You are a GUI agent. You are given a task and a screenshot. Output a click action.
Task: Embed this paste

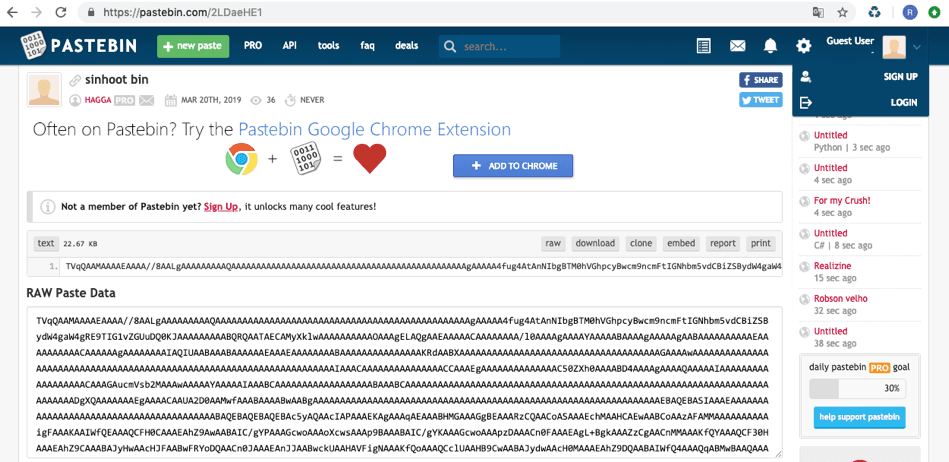(681, 243)
